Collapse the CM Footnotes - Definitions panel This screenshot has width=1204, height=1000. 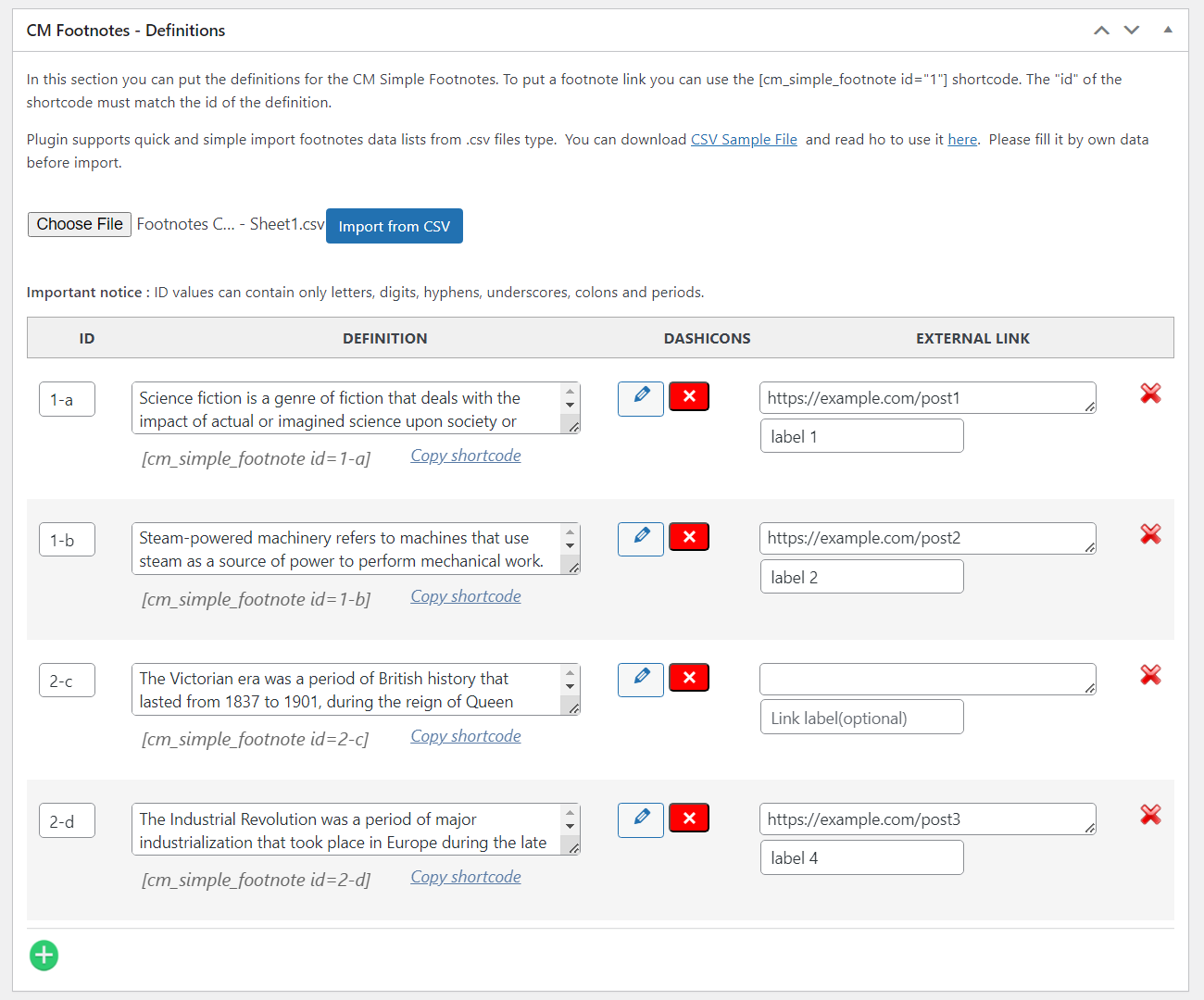click(1168, 30)
